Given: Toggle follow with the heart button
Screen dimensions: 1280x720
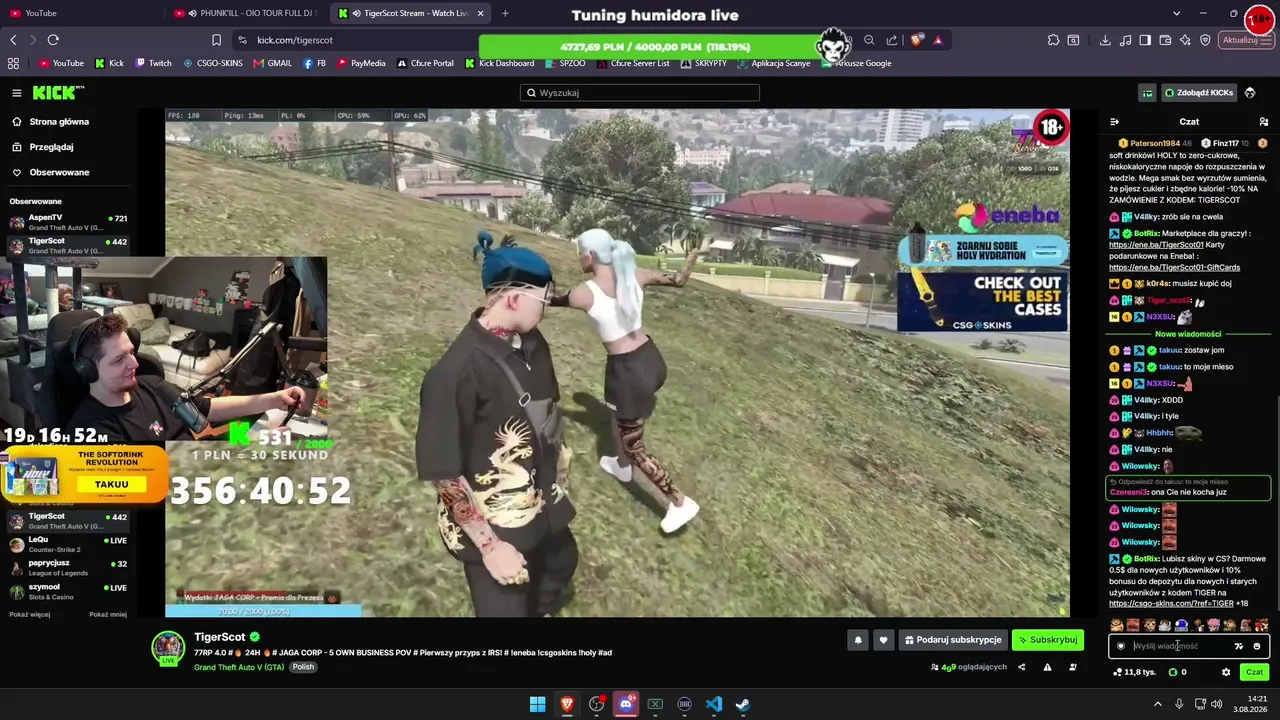Looking at the screenshot, I should click(883, 640).
